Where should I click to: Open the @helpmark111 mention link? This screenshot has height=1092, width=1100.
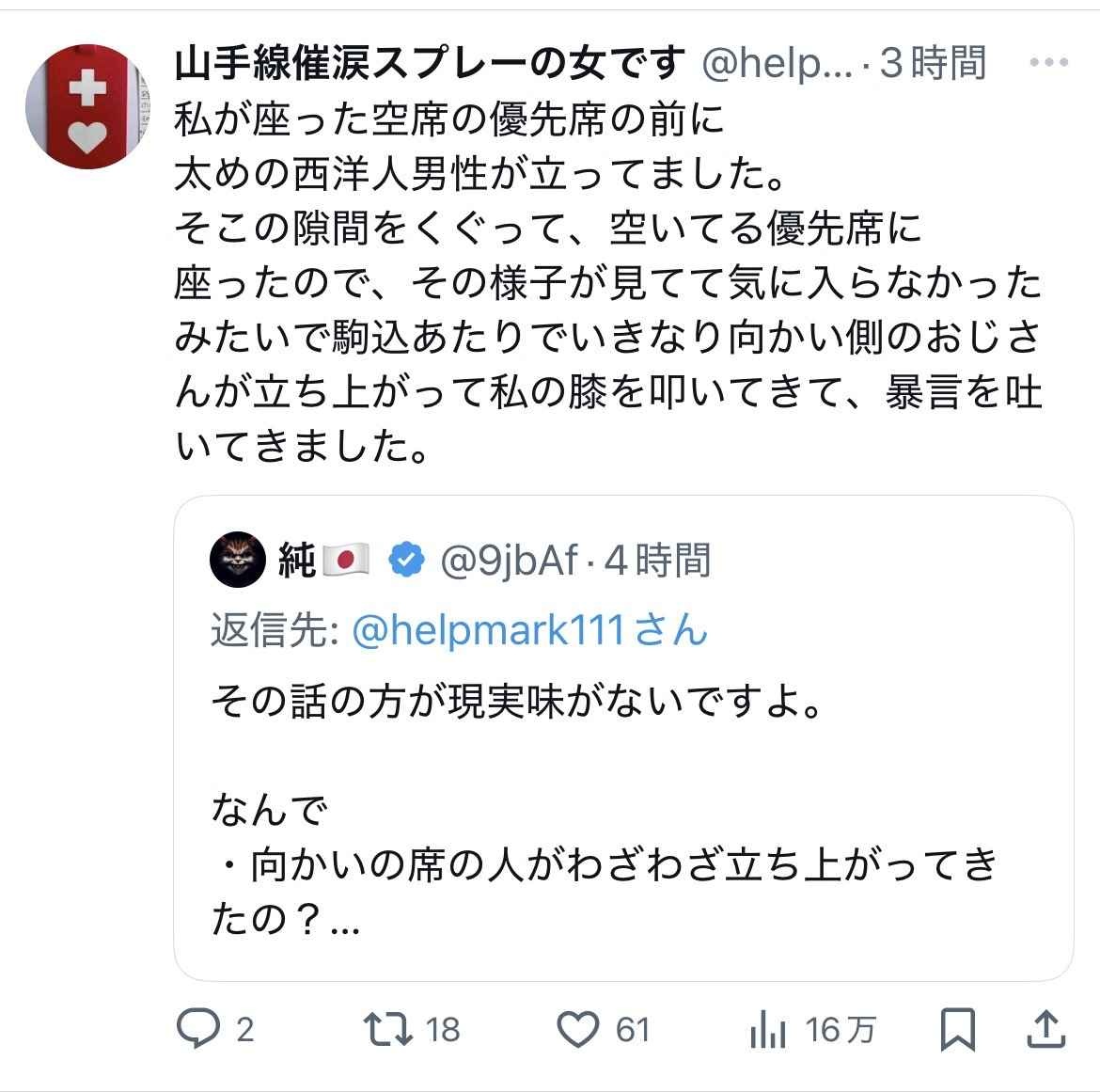(487, 629)
